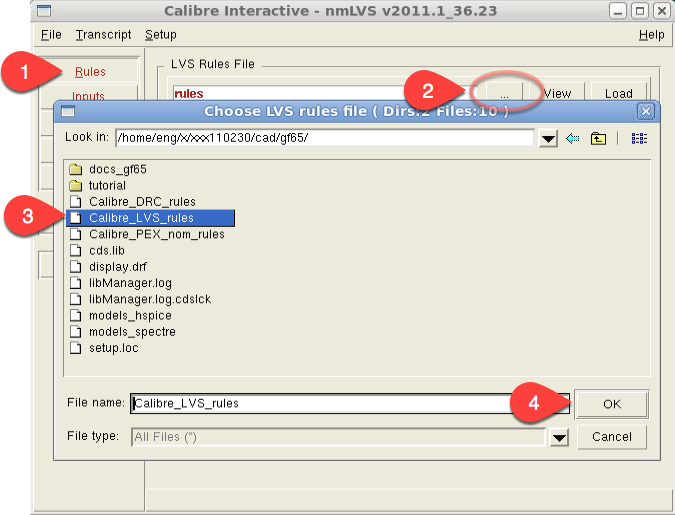Switch to the Rules tab in sidebar
This screenshot has height=515, width=675.
tap(91, 72)
